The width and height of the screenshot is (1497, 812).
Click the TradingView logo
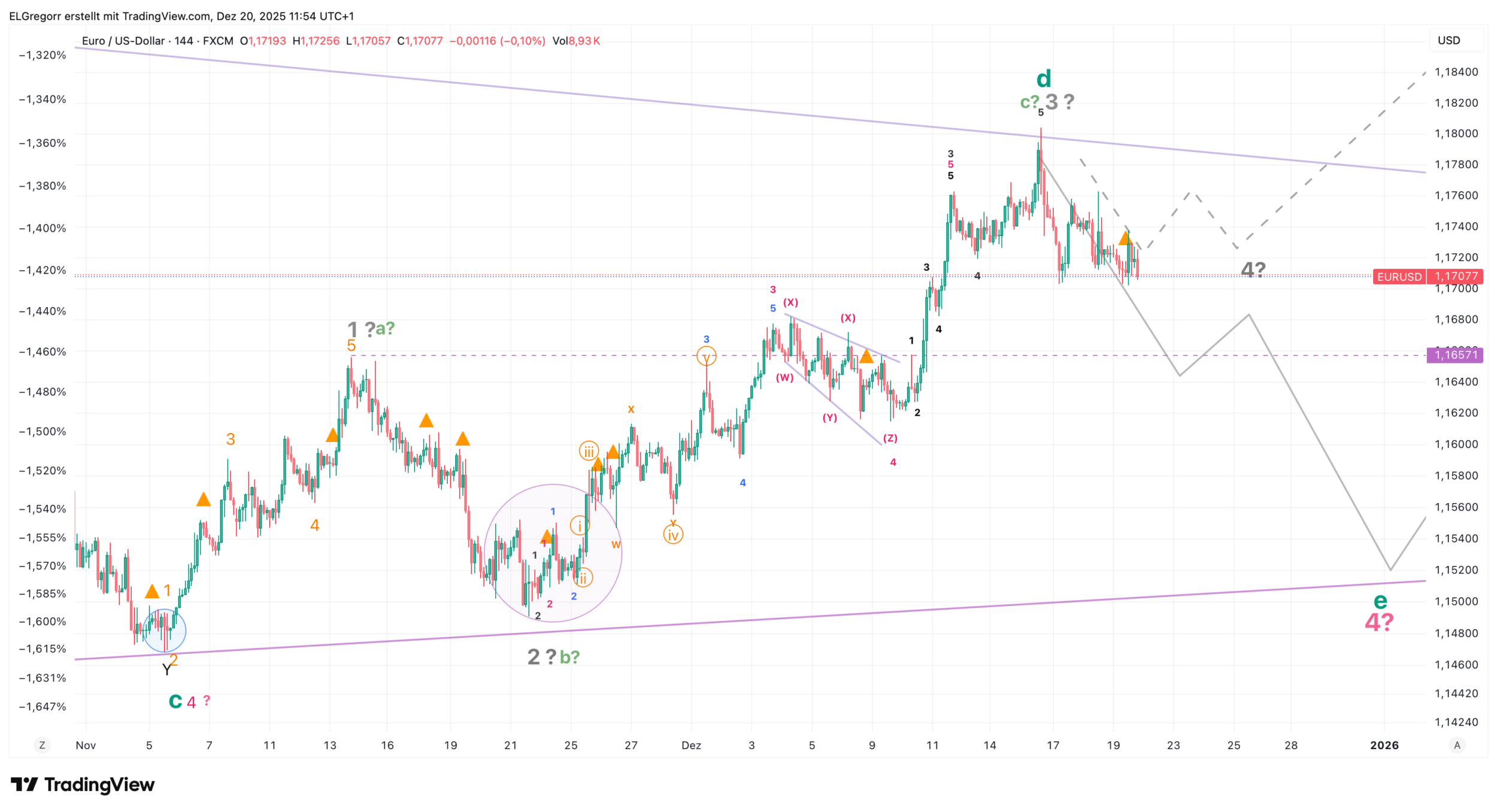point(83,784)
